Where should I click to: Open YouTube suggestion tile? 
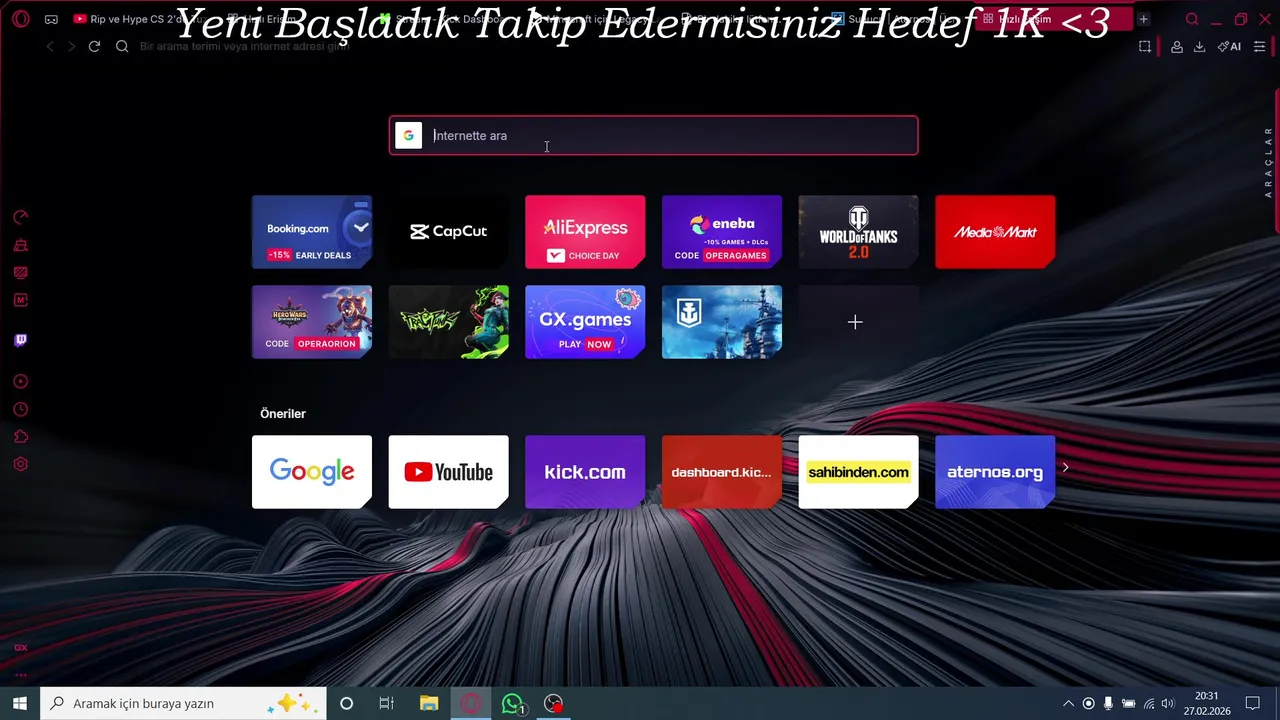[448, 471]
